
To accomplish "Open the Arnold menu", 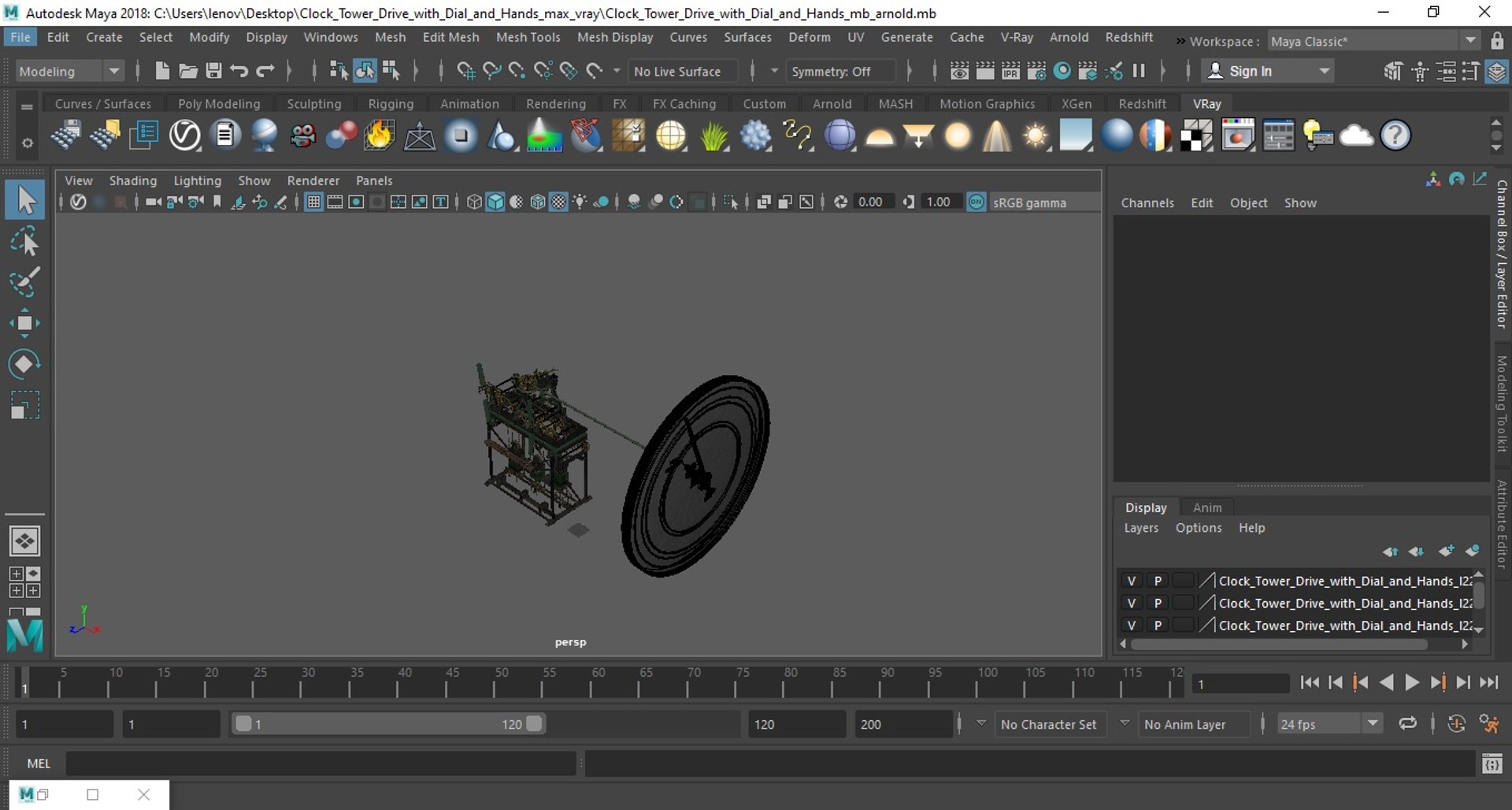I will click(x=1069, y=37).
